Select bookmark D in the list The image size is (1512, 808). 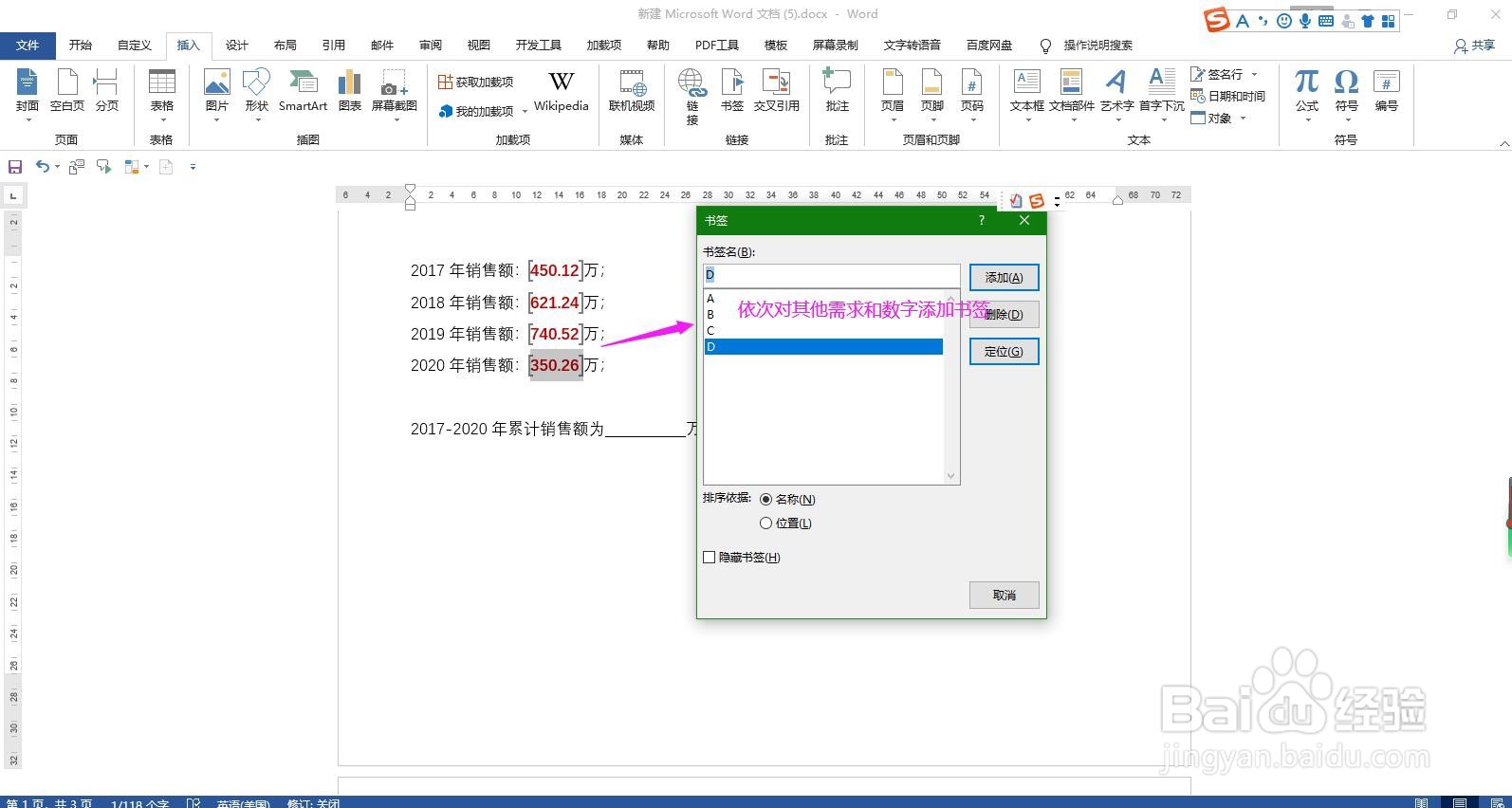(823, 347)
